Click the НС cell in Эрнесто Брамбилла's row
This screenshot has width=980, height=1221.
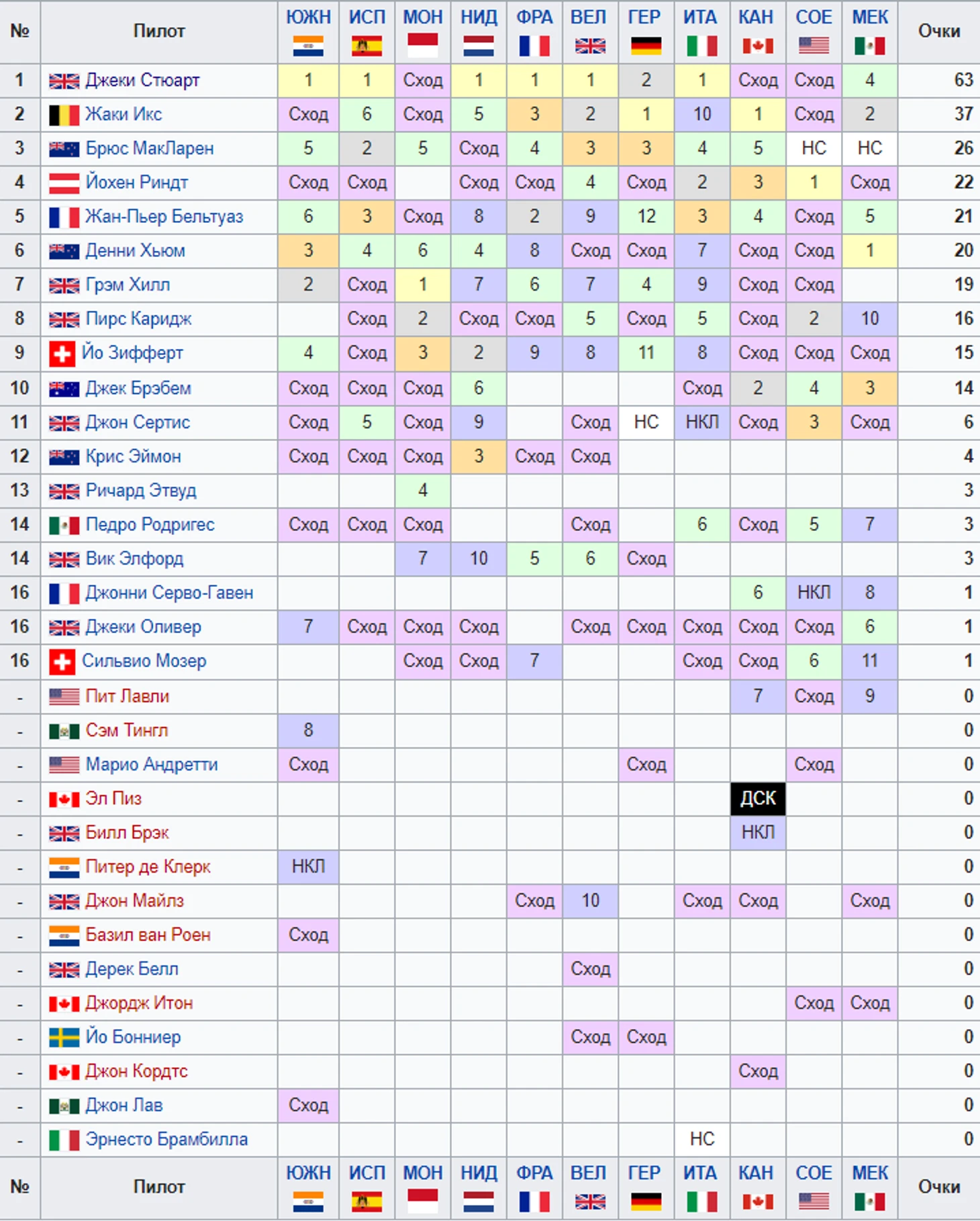pyautogui.click(x=702, y=1140)
